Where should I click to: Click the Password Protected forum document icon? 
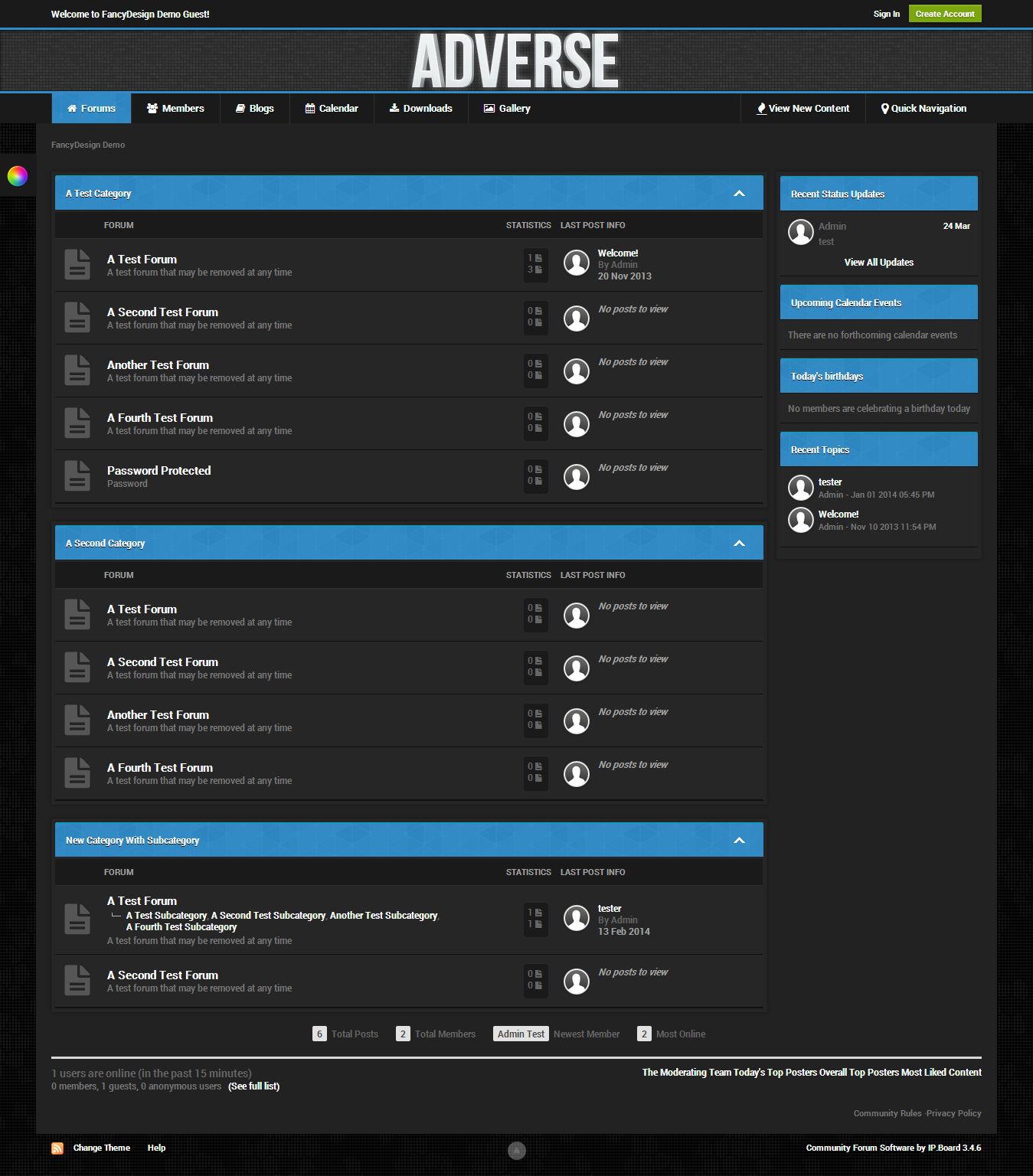pos(77,476)
